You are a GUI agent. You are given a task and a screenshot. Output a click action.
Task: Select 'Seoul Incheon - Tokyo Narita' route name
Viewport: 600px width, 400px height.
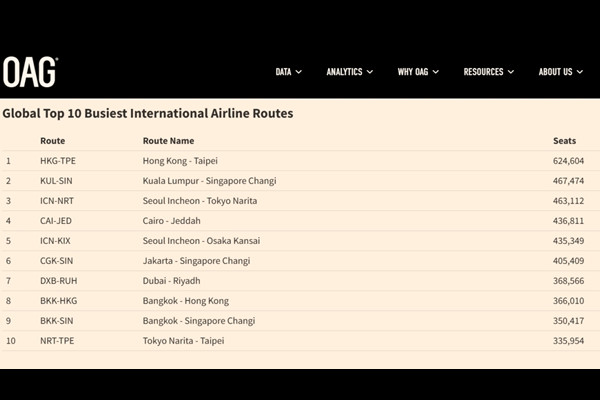tap(200, 201)
